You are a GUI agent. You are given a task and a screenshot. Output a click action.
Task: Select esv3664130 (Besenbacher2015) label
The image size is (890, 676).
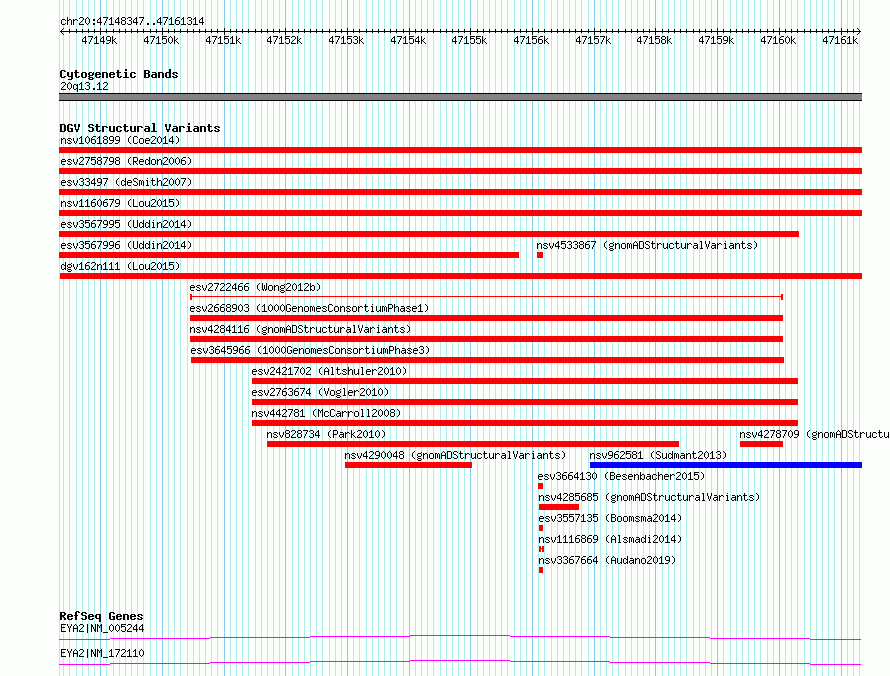point(621,476)
